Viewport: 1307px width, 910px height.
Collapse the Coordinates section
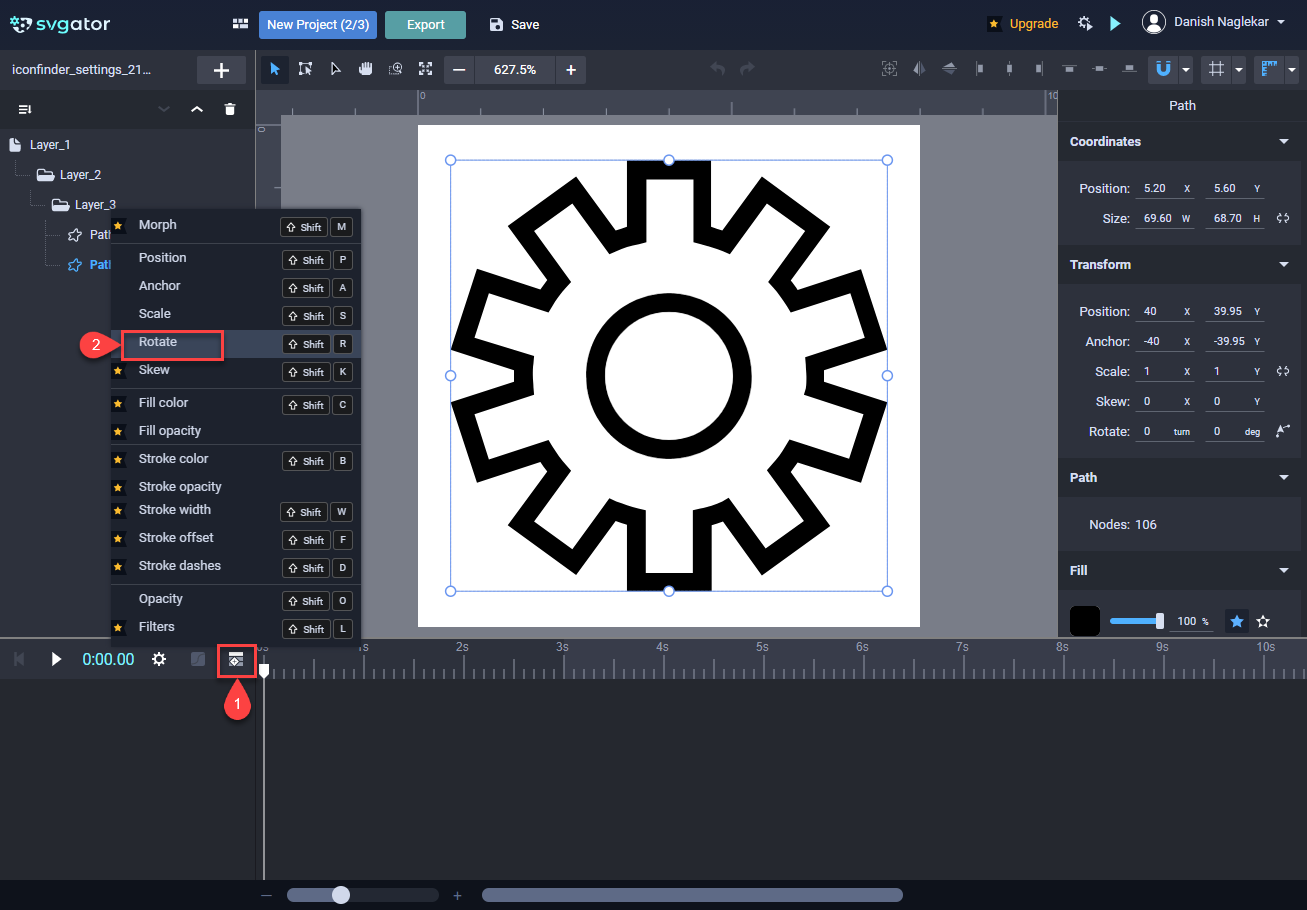coord(1284,142)
